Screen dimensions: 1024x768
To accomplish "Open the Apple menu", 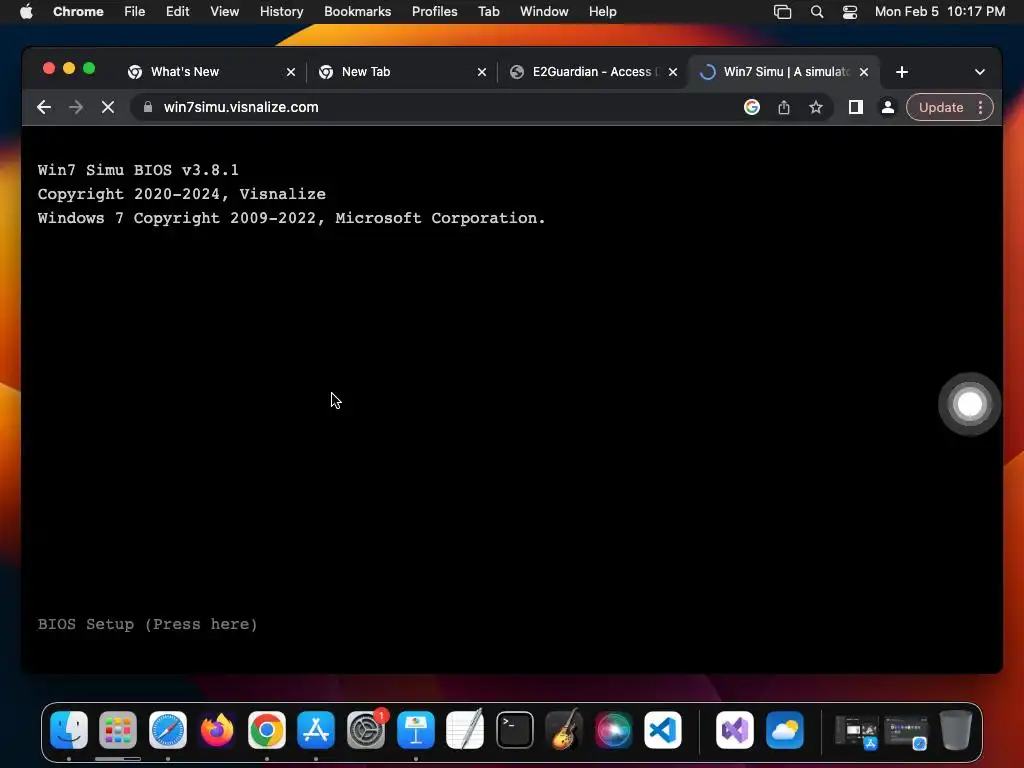I will pyautogui.click(x=26, y=11).
